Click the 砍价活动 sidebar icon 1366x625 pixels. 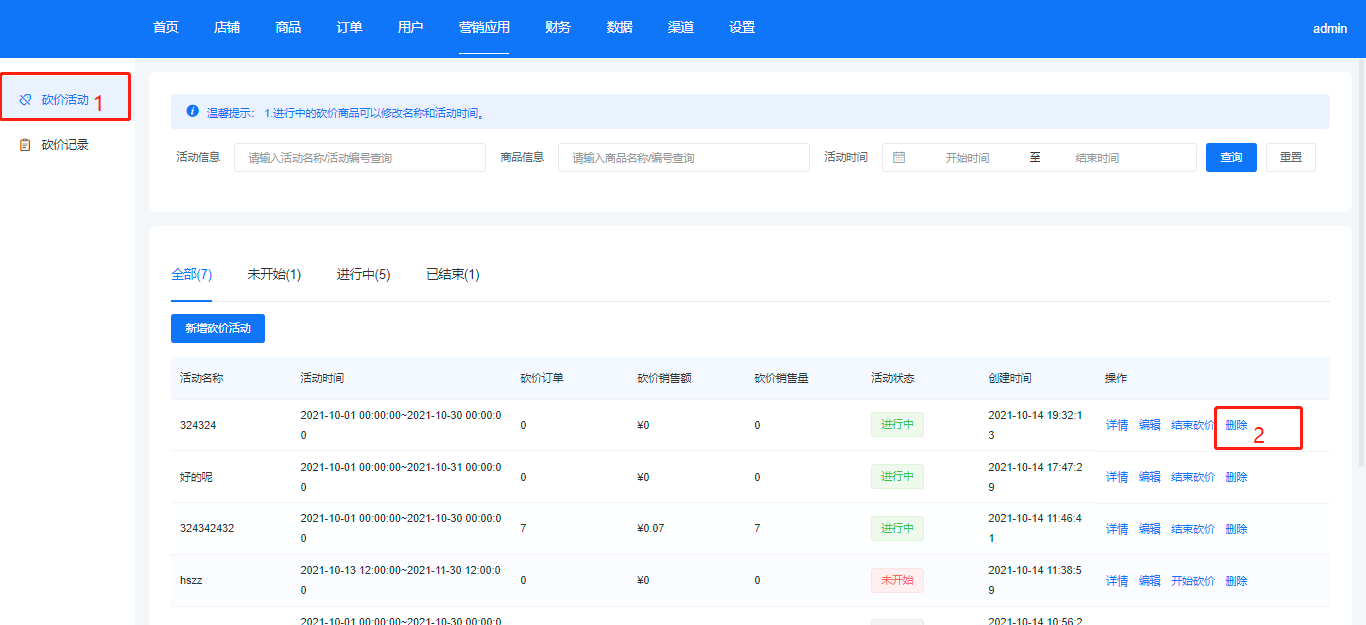(x=26, y=100)
